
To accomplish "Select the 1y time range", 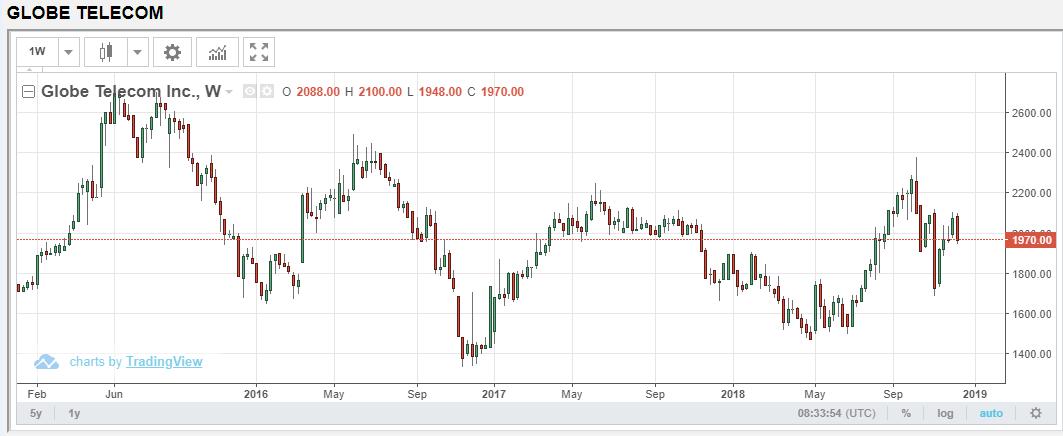I will tap(74, 413).
